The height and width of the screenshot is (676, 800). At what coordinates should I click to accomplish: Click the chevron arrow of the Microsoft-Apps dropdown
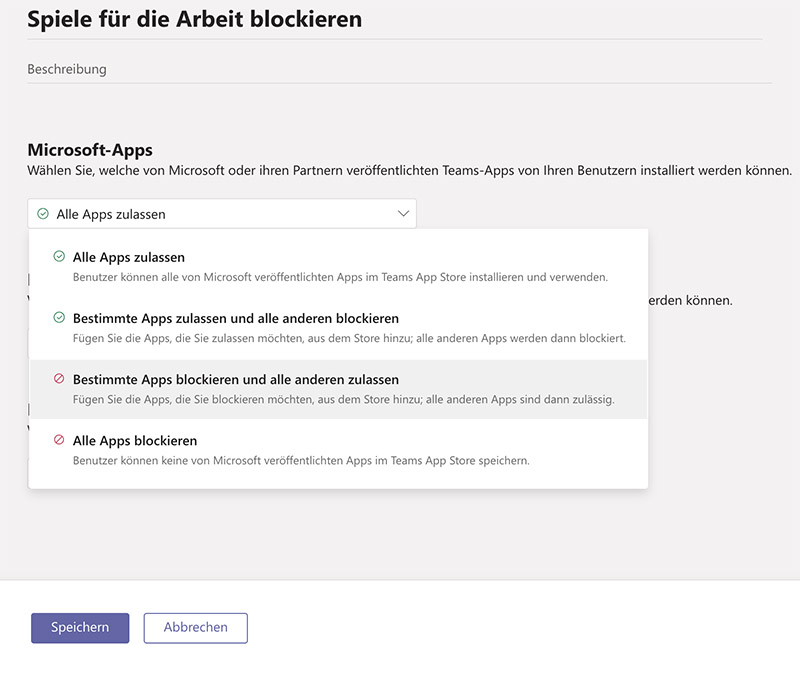point(403,214)
